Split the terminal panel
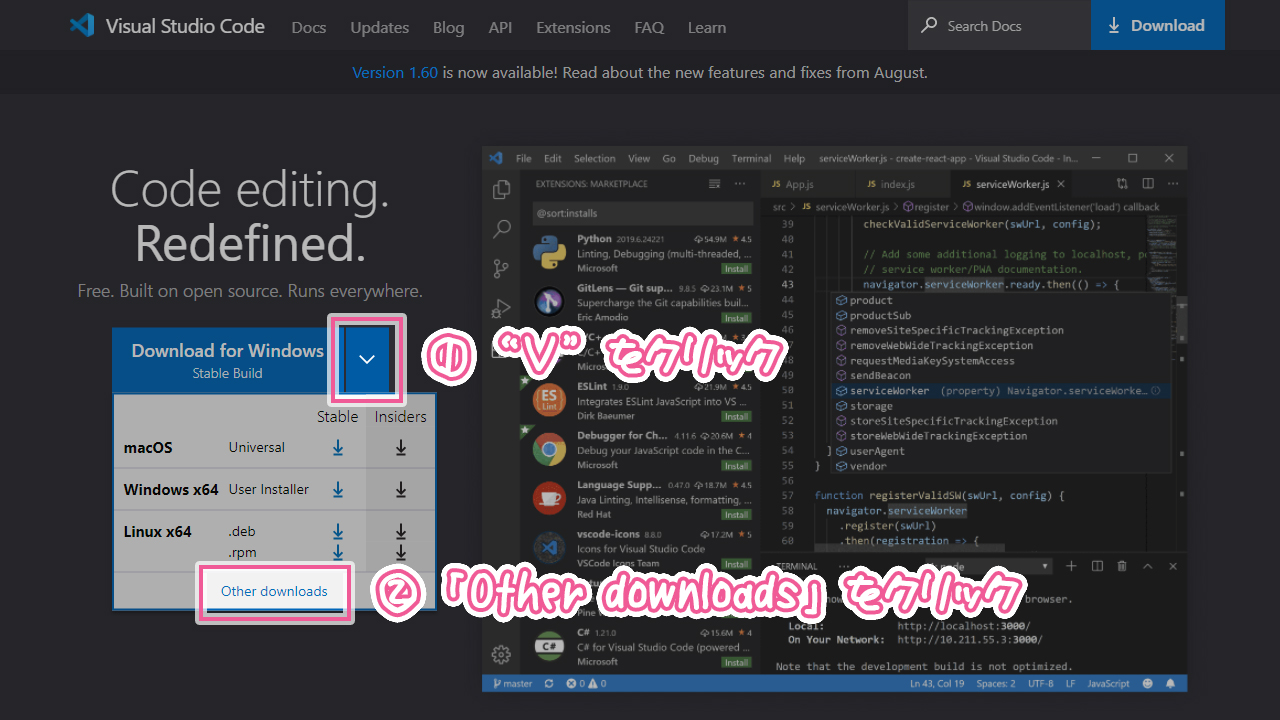The image size is (1280, 720). click(x=1097, y=566)
